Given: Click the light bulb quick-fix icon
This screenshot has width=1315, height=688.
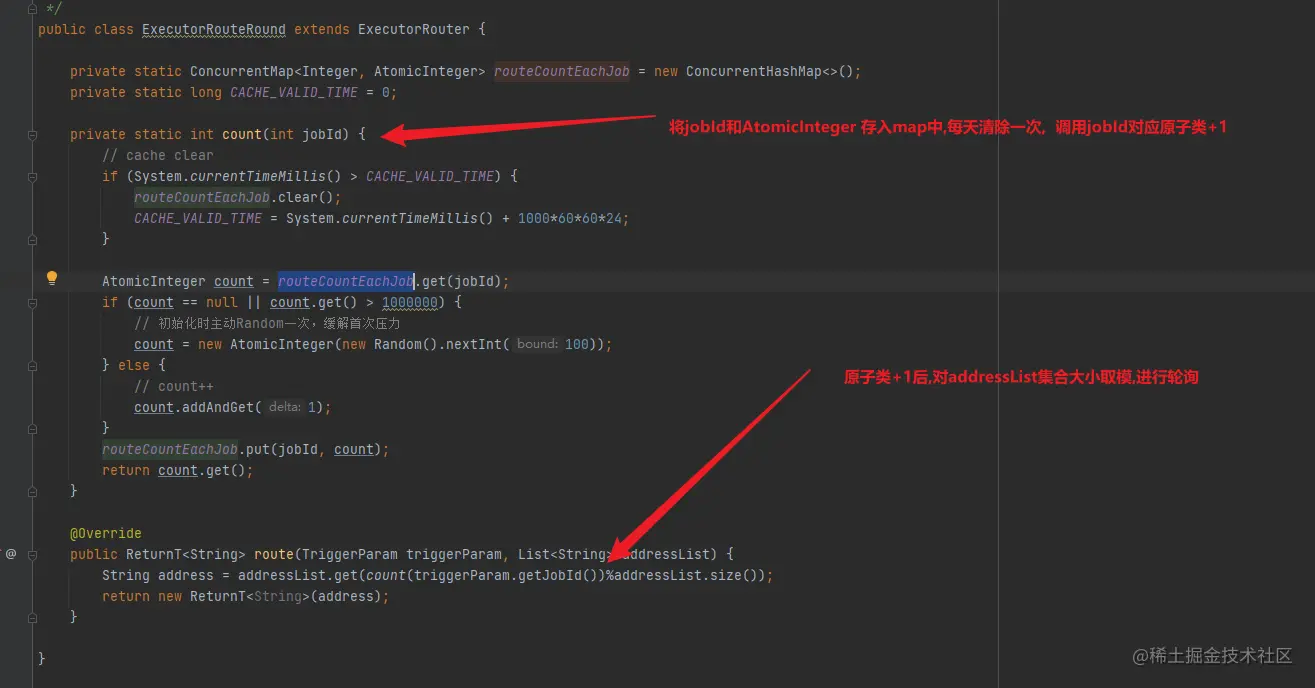Looking at the screenshot, I should (x=52, y=278).
